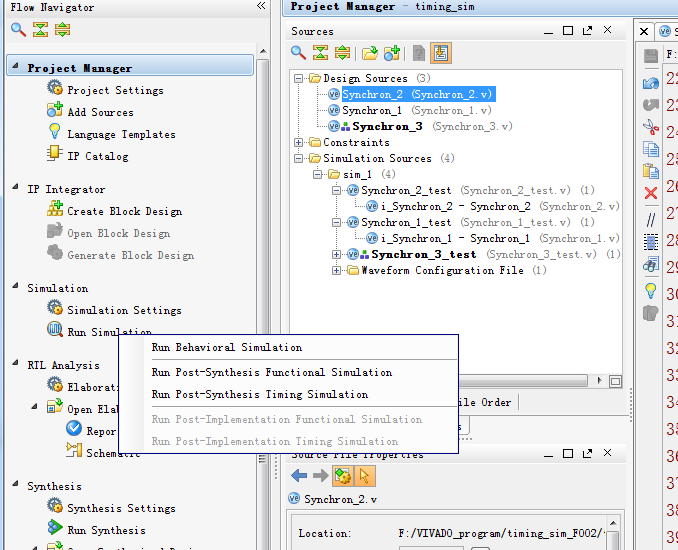The height and width of the screenshot is (550, 678).
Task: Click Source File Properties gear settings icon
Action: pyautogui.click(x=343, y=476)
